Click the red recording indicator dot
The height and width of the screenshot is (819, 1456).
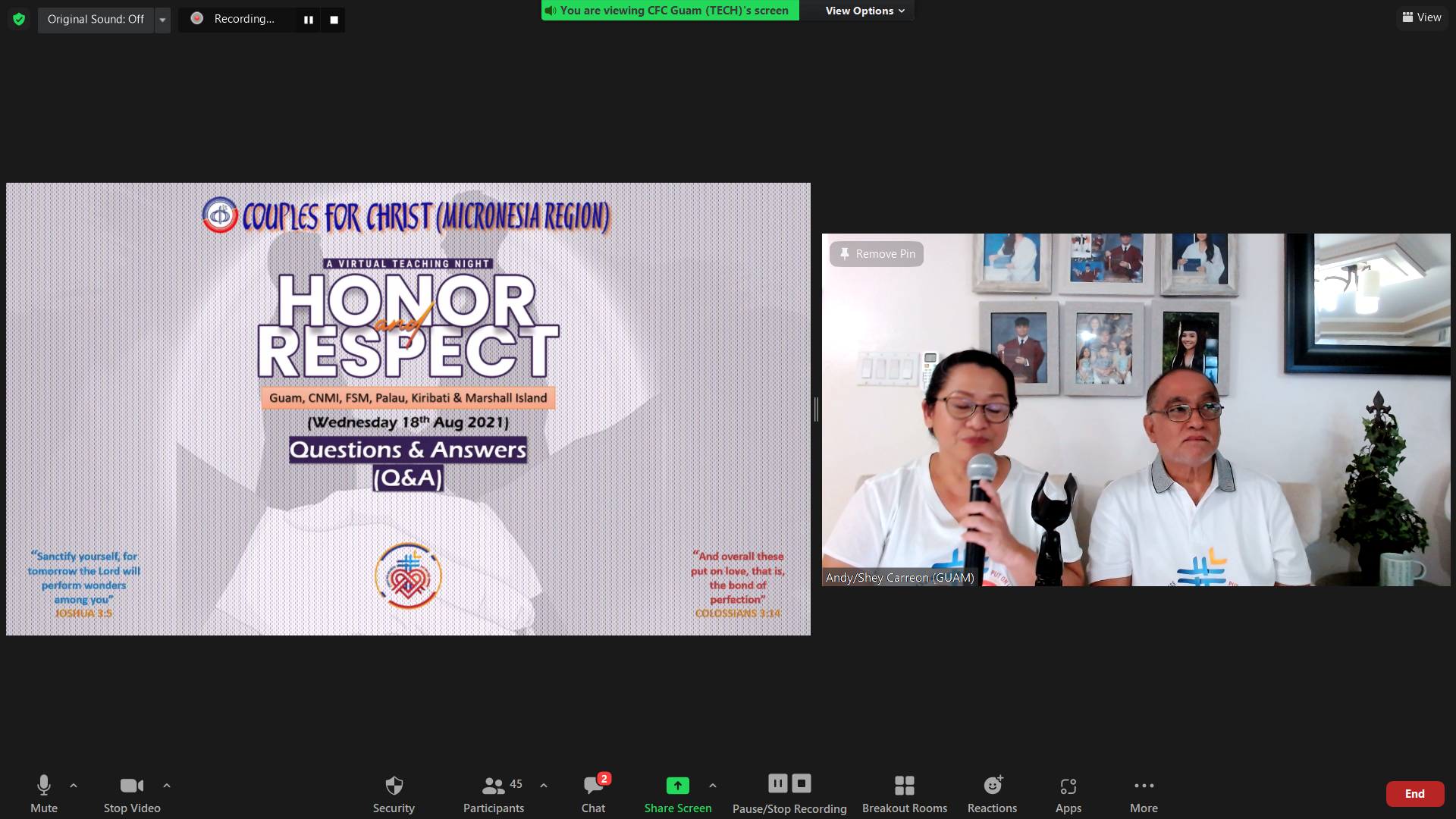point(196,18)
